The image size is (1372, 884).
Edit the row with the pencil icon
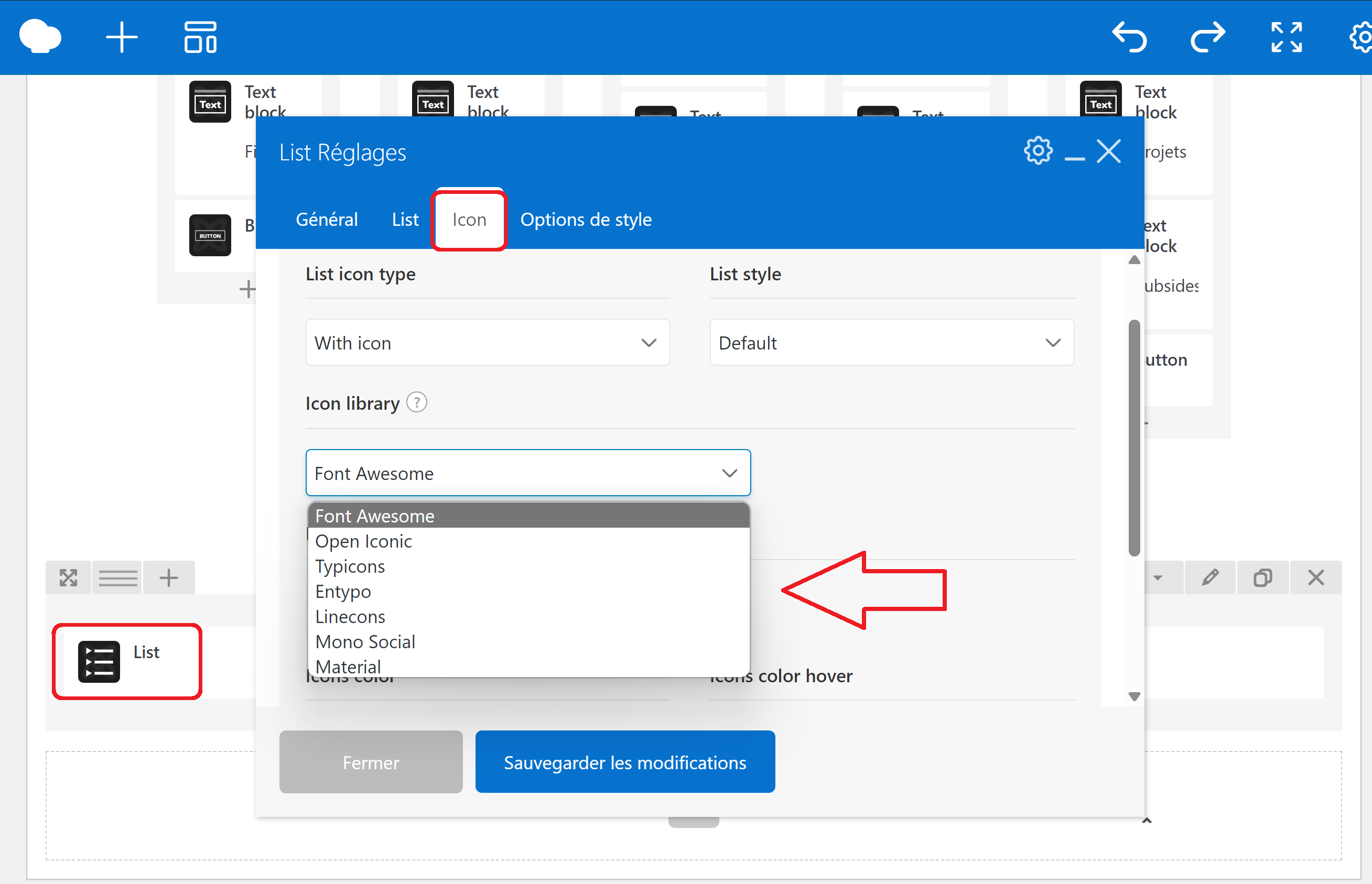coord(1210,577)
